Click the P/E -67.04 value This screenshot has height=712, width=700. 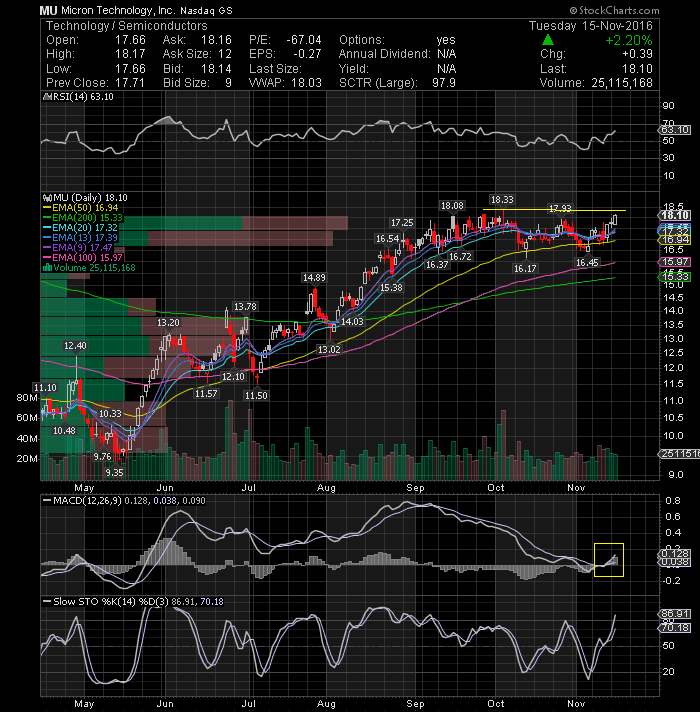click(303, 40)
